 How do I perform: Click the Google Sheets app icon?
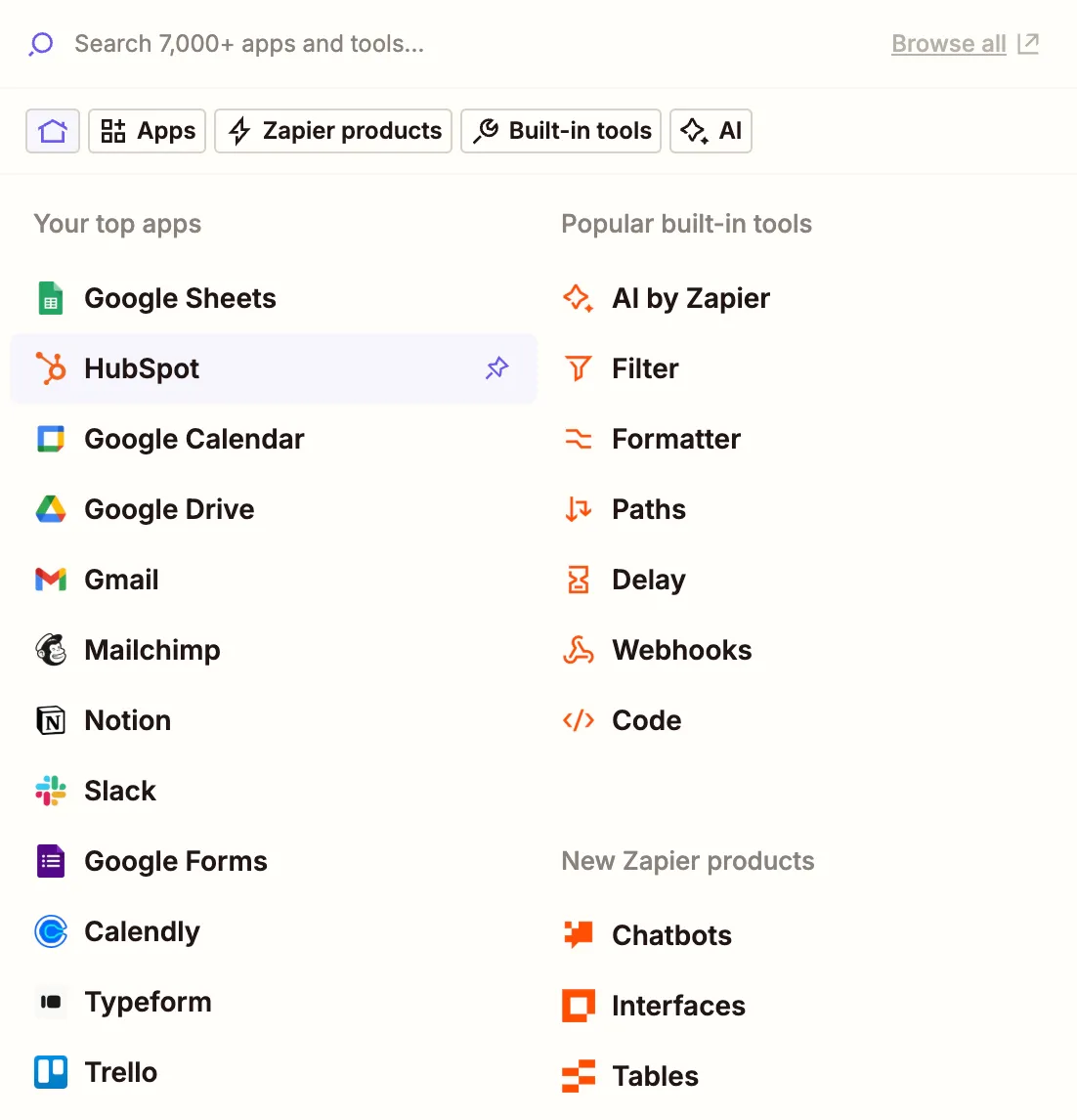coord(51,299)
